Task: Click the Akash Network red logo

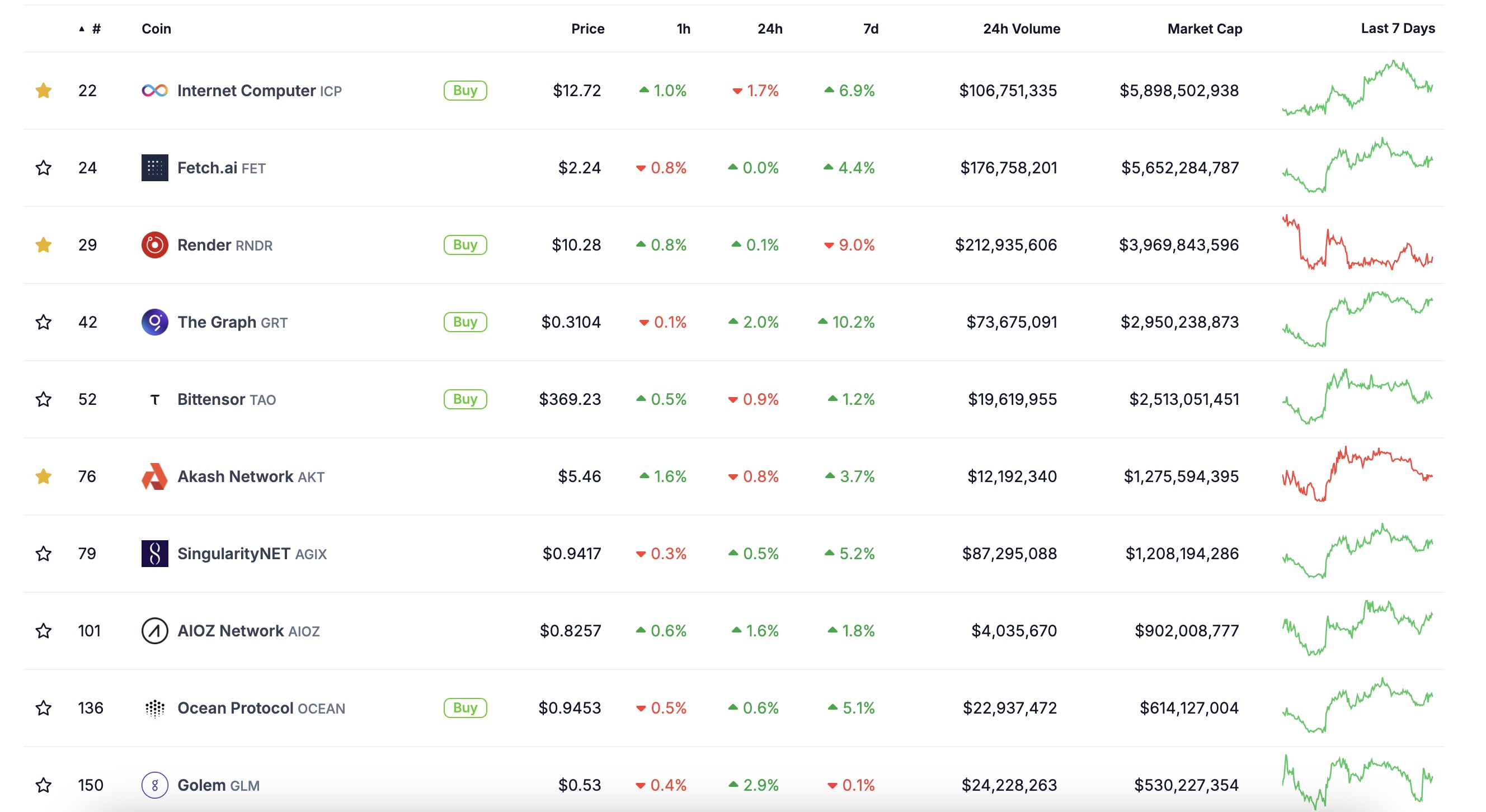Action: click(154, 476)
